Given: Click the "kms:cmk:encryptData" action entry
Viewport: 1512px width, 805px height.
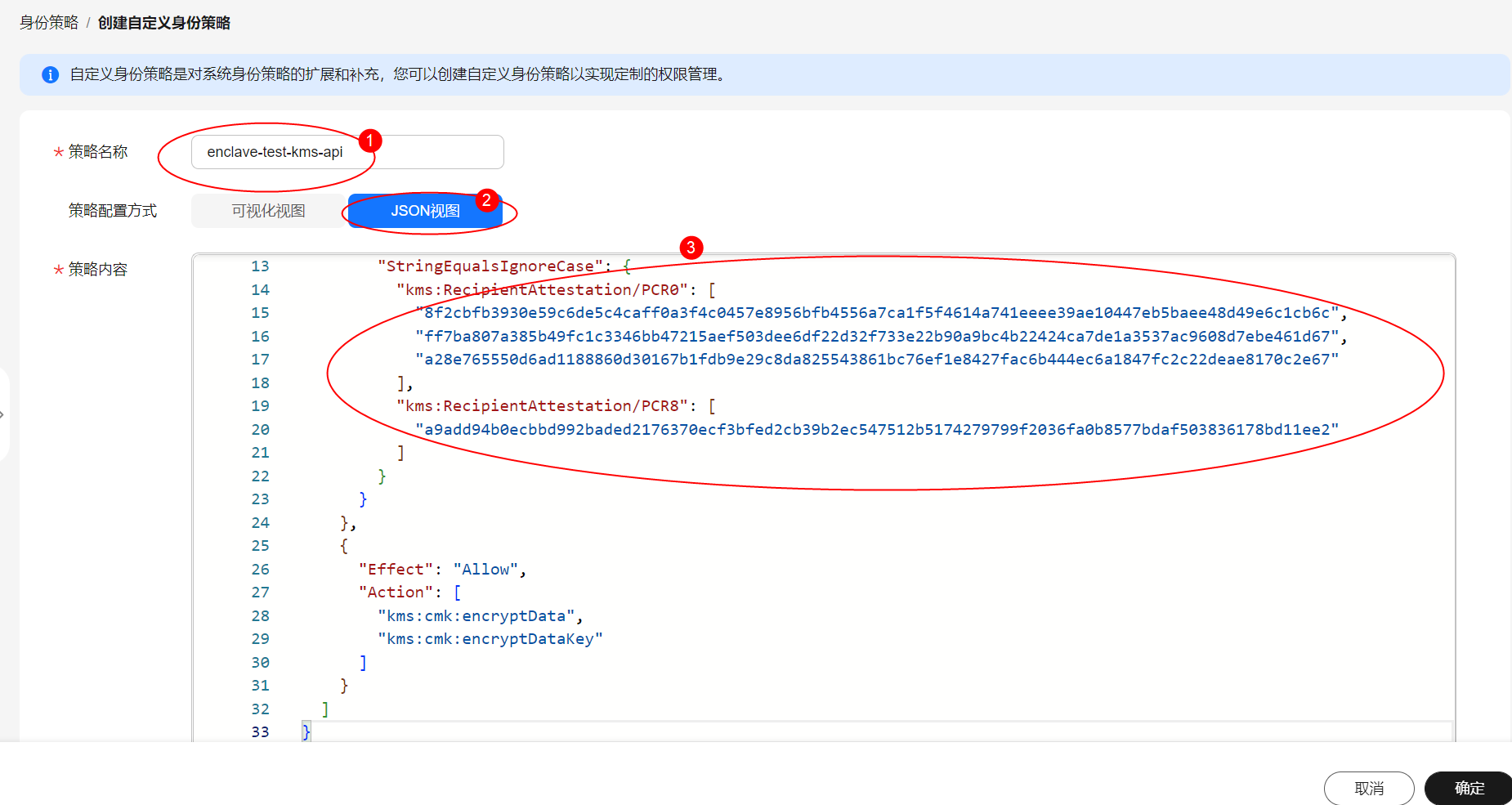Looking at the screenshot, I should click(476, 616).
